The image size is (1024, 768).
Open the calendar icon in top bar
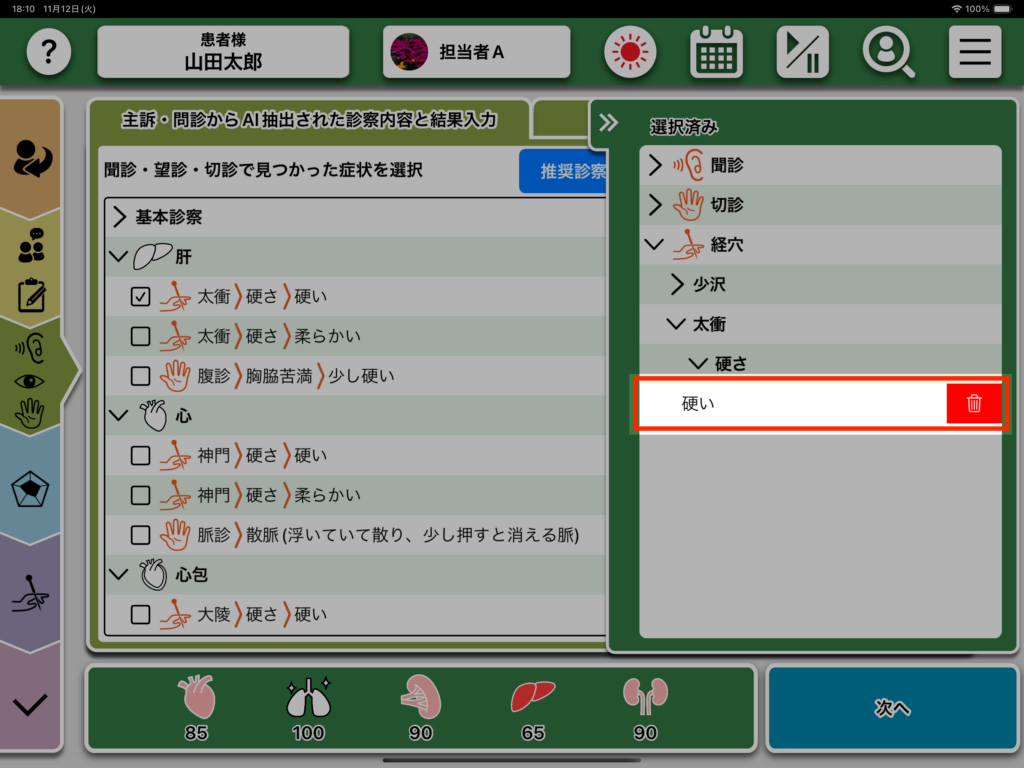[716, 52]
